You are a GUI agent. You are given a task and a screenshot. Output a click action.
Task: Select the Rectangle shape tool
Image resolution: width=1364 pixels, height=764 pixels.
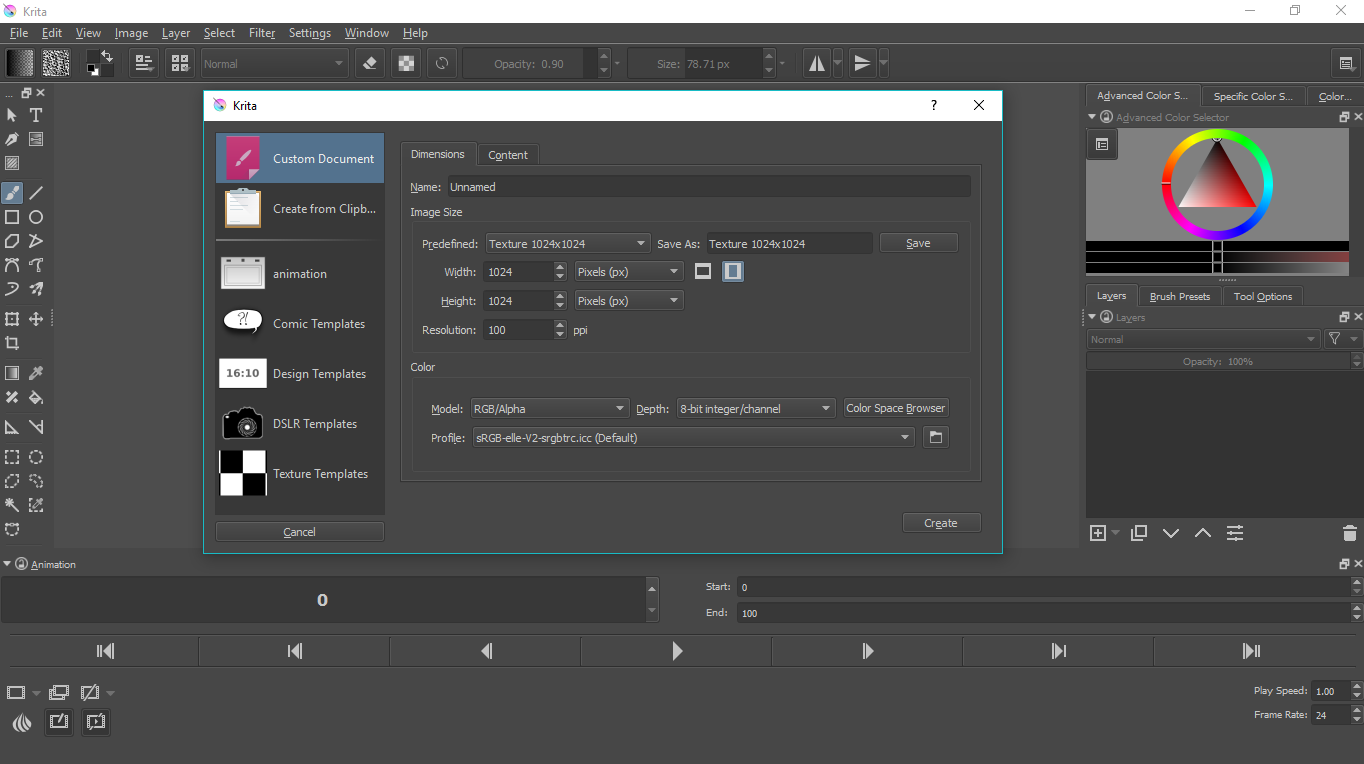12,217
